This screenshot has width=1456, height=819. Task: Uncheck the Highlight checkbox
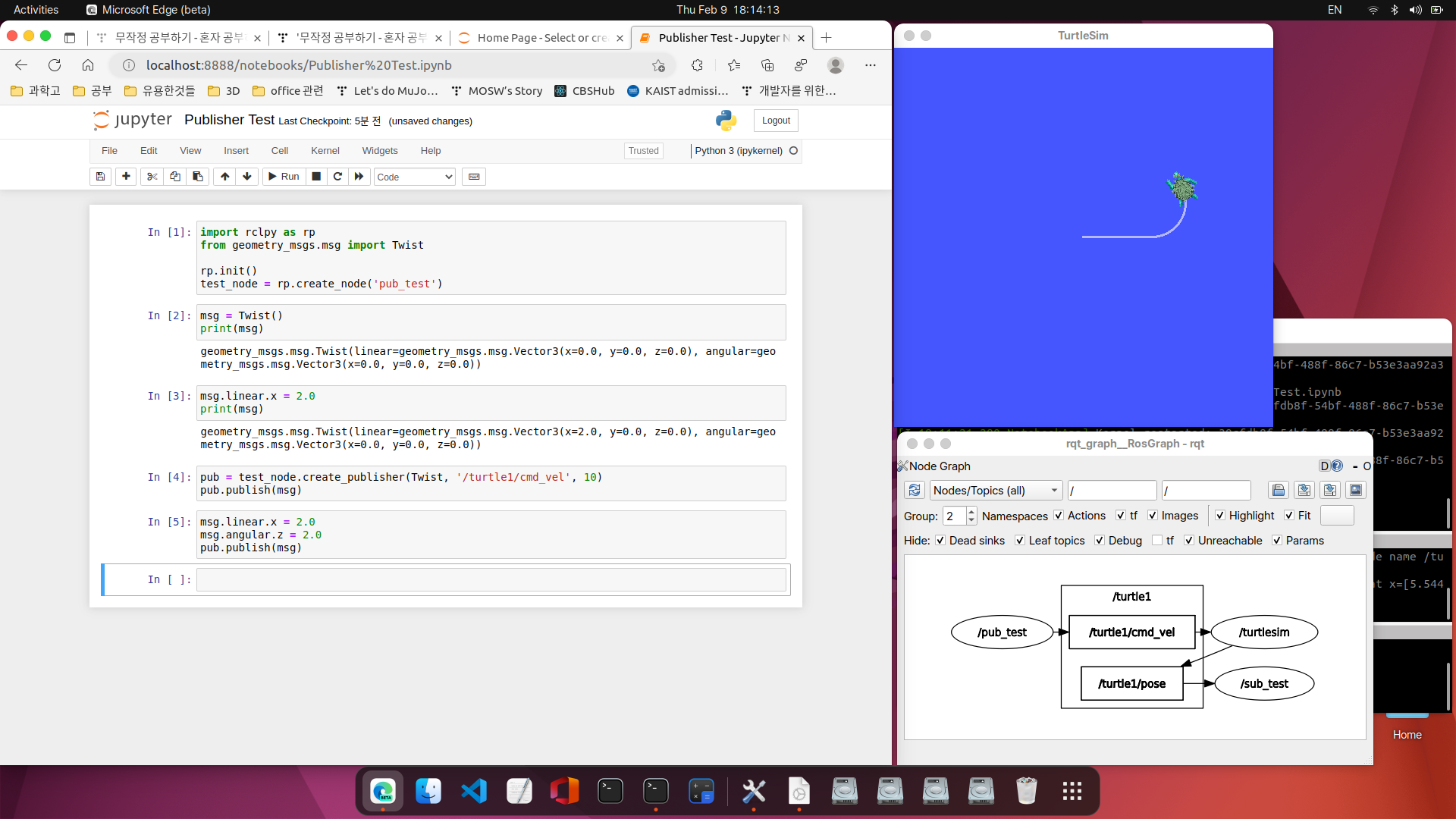pyautogui.click(x=1220, y=516)
